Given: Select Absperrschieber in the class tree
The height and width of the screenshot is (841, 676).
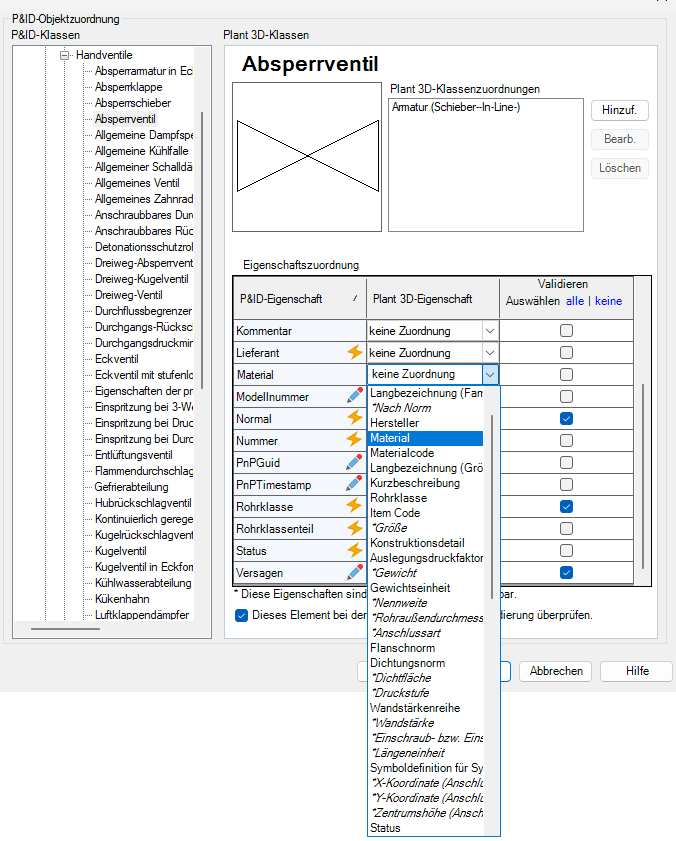Looking at the screenshot, I should 133,103.
